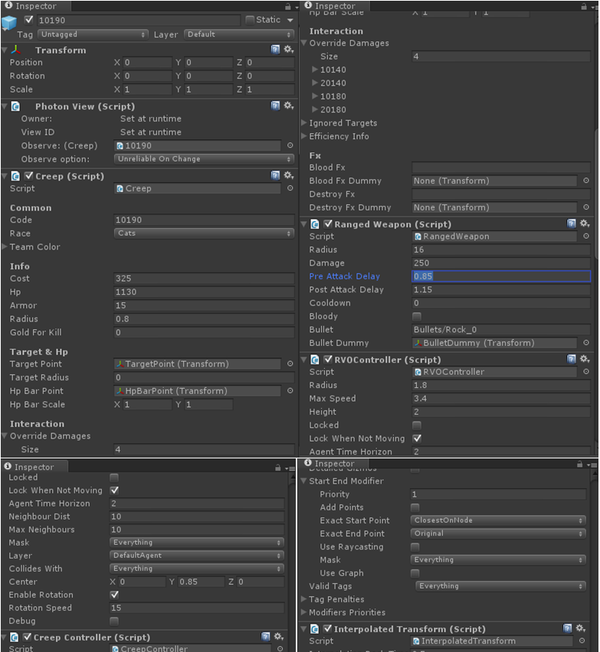Enable the Bloody checkbox in Ranged Weapon

tap(417, 316)
